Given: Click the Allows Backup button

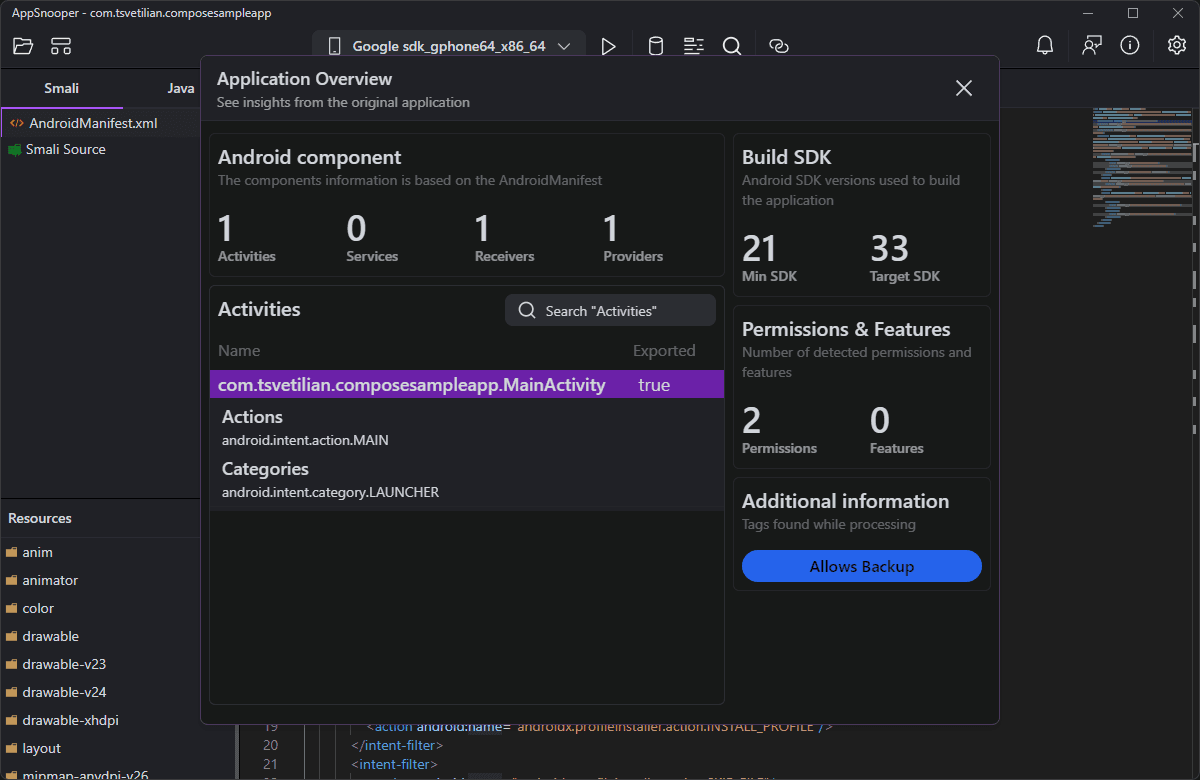Looking at the screenshot, I should (862, 566).
